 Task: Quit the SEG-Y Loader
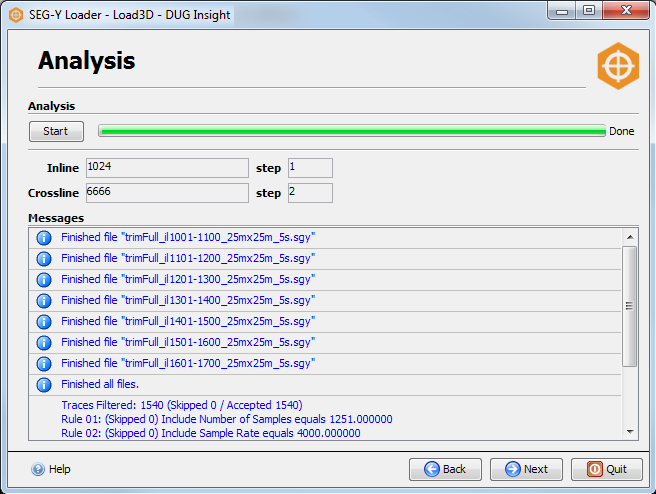607,469
